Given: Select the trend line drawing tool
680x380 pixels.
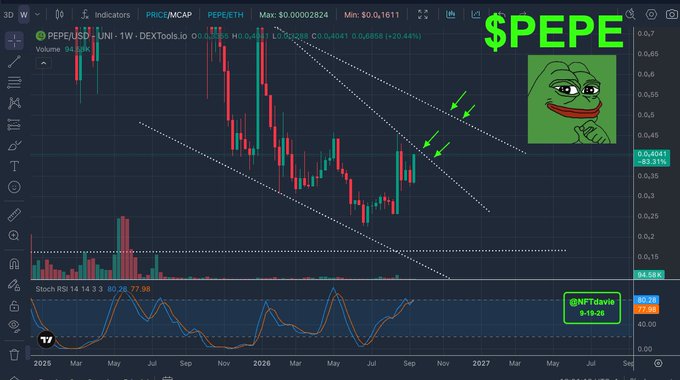Looking at the screenshot, I should (14, 62).
